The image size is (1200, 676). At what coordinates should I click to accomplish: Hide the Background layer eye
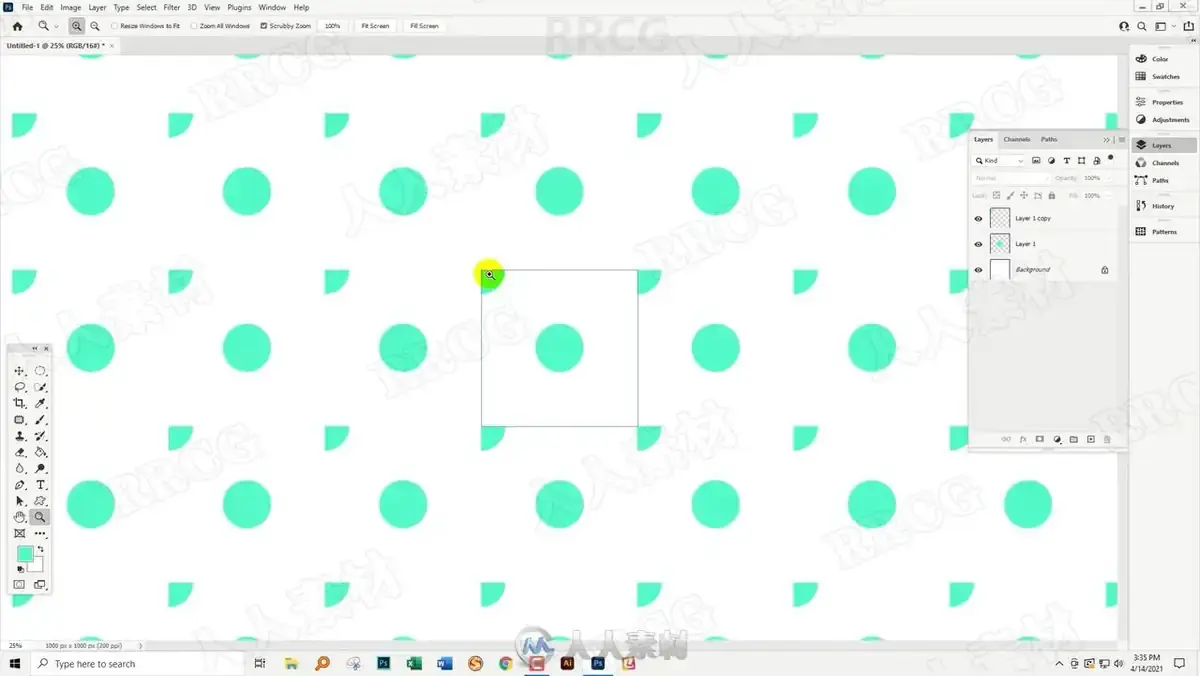point(978,270)
